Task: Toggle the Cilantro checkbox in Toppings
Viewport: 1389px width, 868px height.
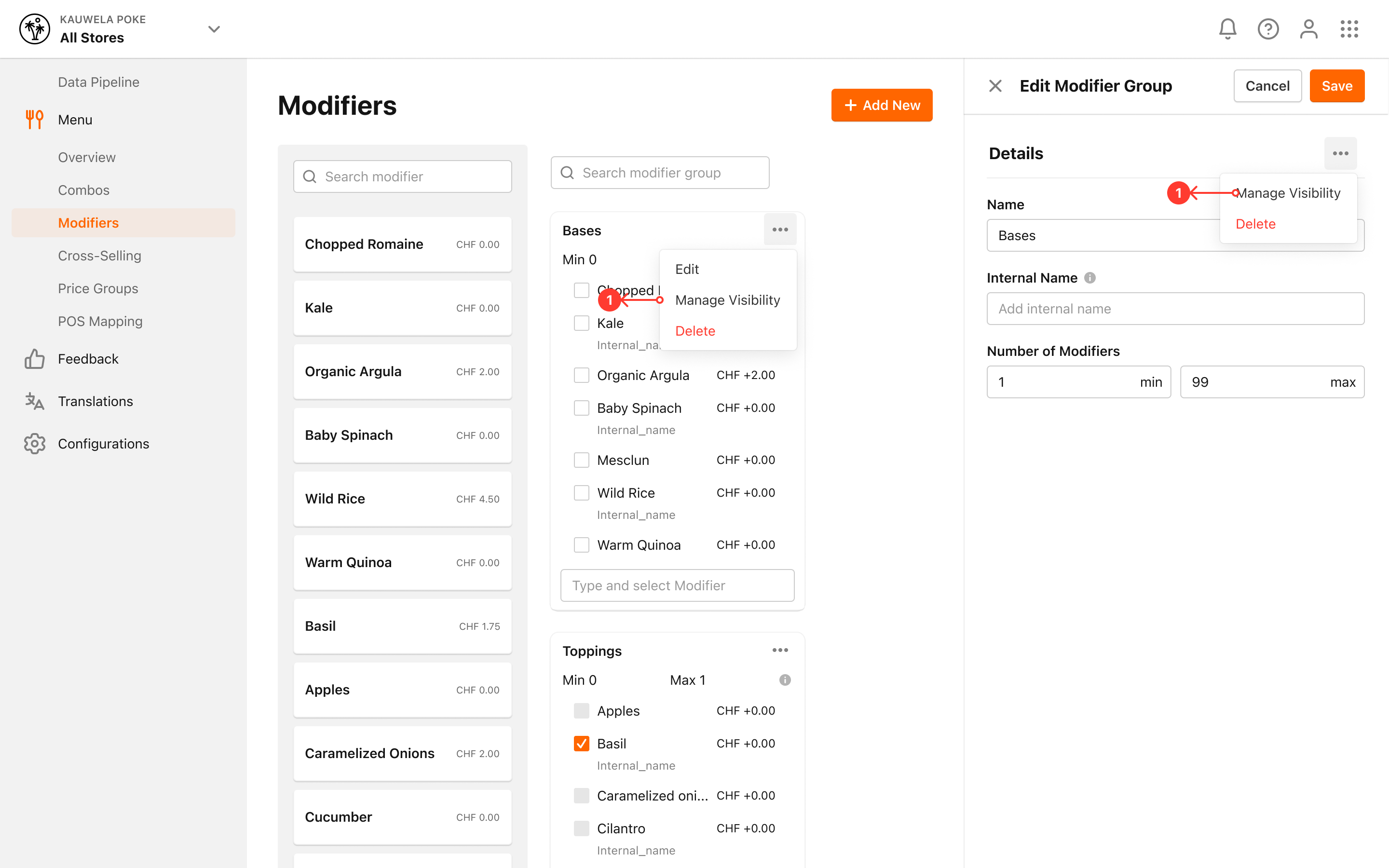Action: coord(582,828)
